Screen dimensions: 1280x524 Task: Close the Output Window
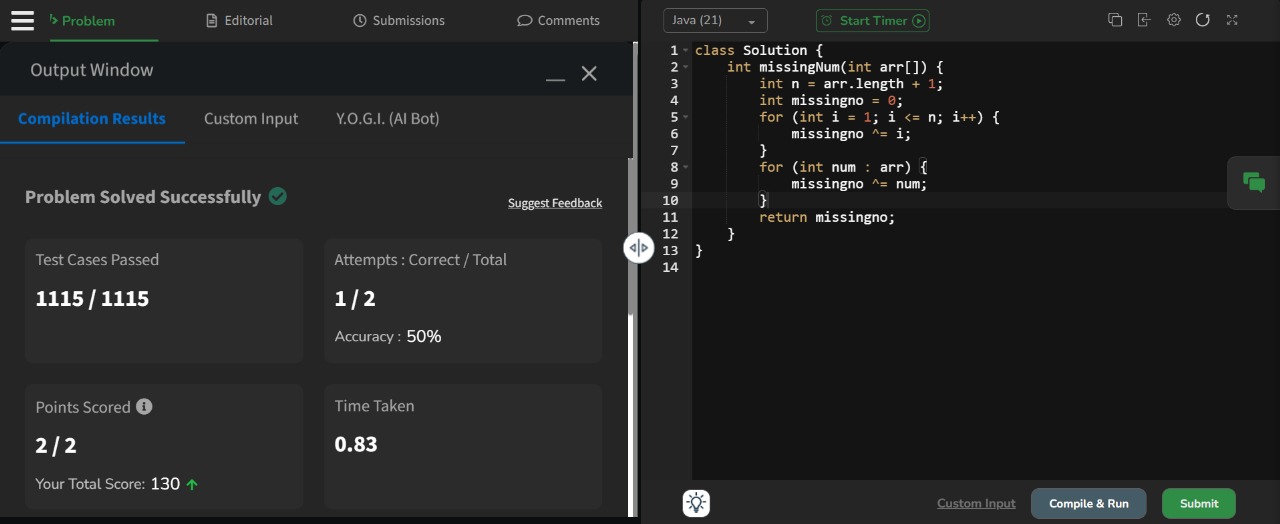coord(589,73)
